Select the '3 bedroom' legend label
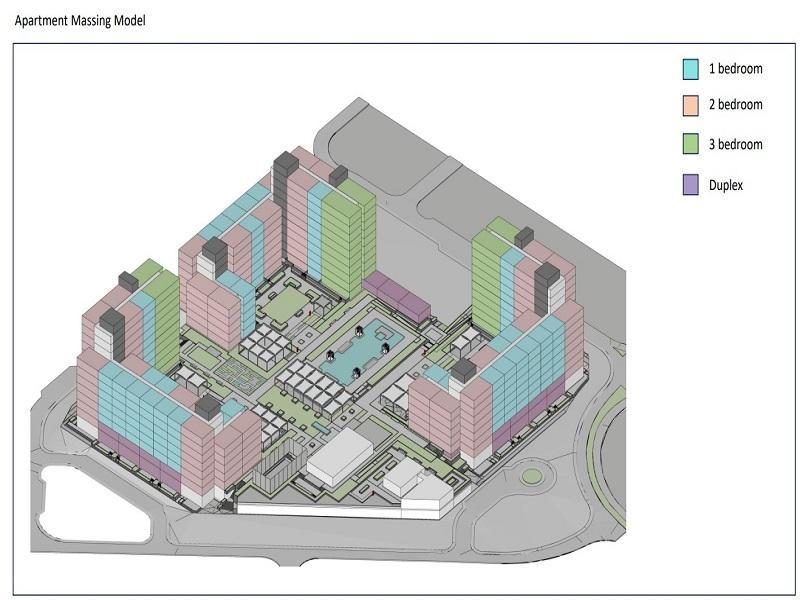The width and height of the screenshot is (800, 600). (x=735, y=144)
